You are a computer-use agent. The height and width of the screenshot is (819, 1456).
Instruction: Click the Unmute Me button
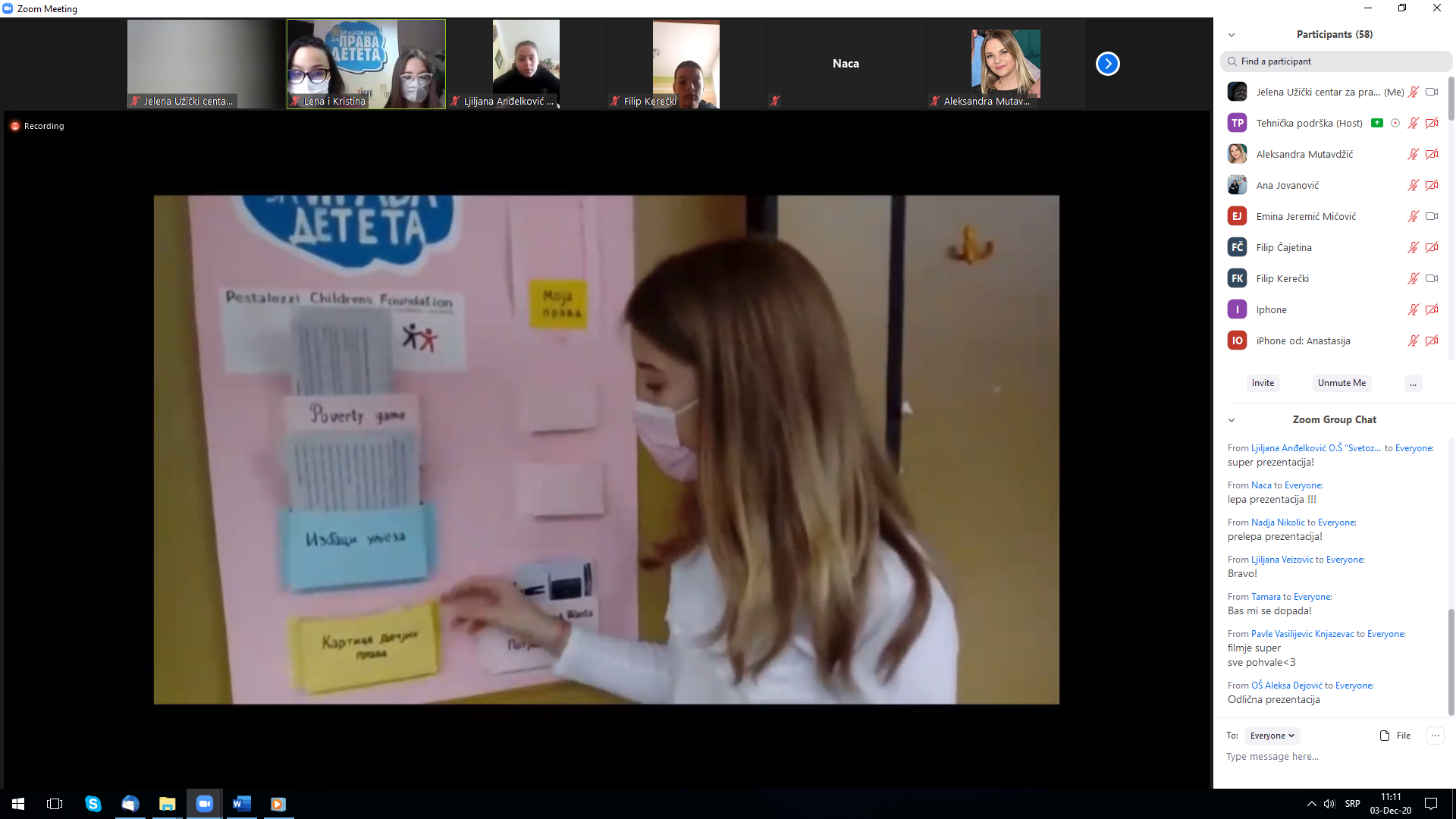(x=1341, y=383)
